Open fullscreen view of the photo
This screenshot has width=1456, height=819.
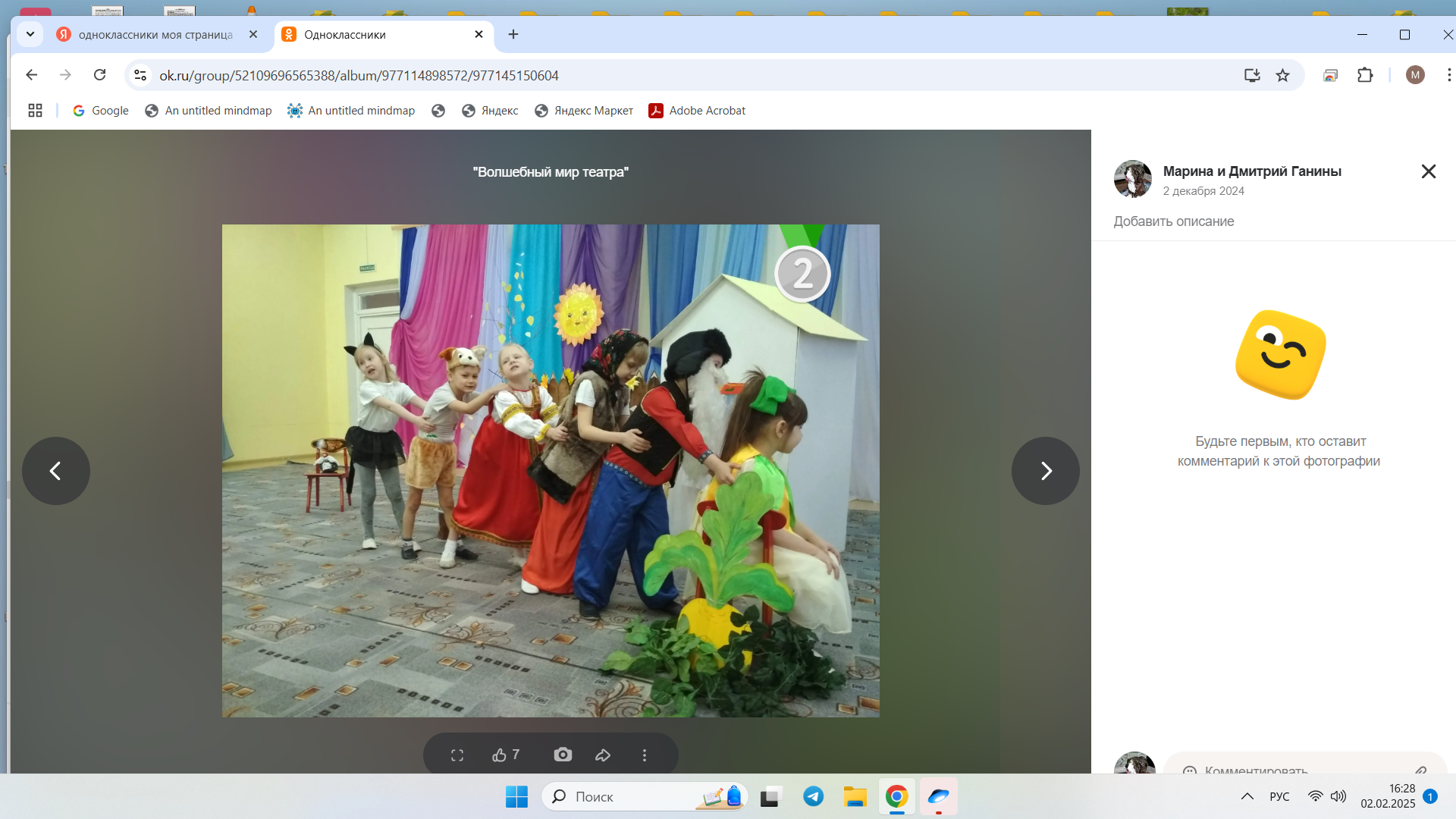pos(457,755)
